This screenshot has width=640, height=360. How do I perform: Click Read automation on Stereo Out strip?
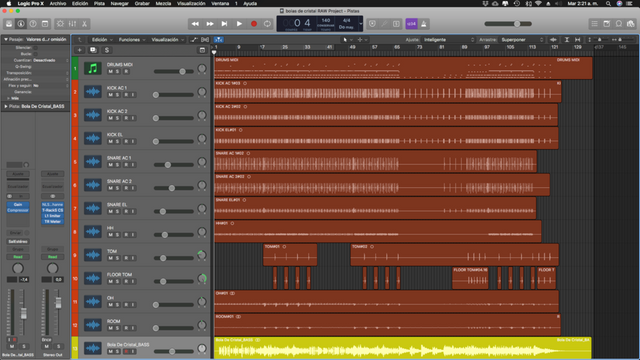53,257
